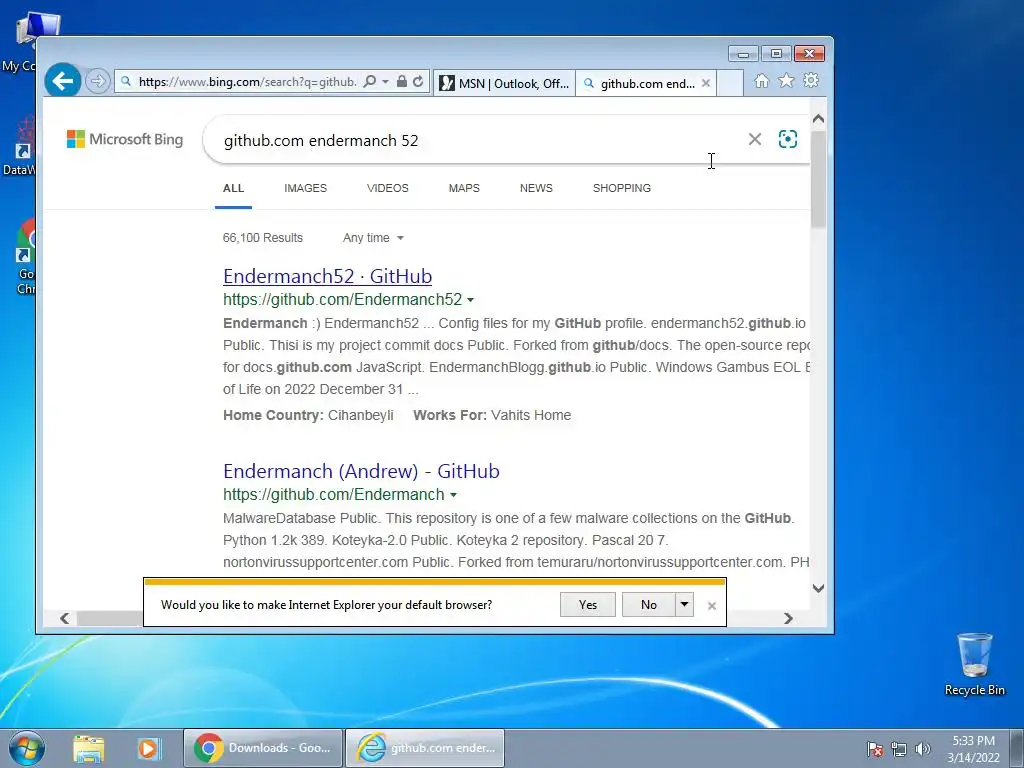Dismiss the default browser notification bar
The image size is (1024, 768).
(x=712, y=606)
